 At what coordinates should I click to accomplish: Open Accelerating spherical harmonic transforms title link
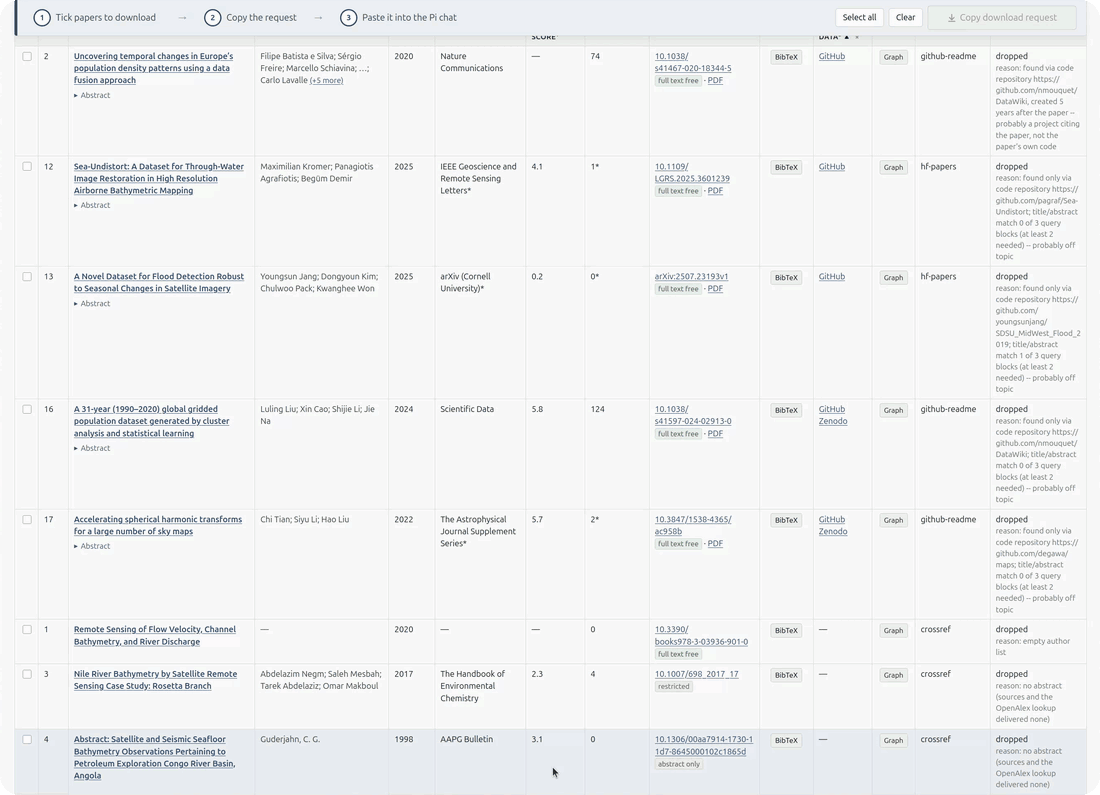coord(158,525)
